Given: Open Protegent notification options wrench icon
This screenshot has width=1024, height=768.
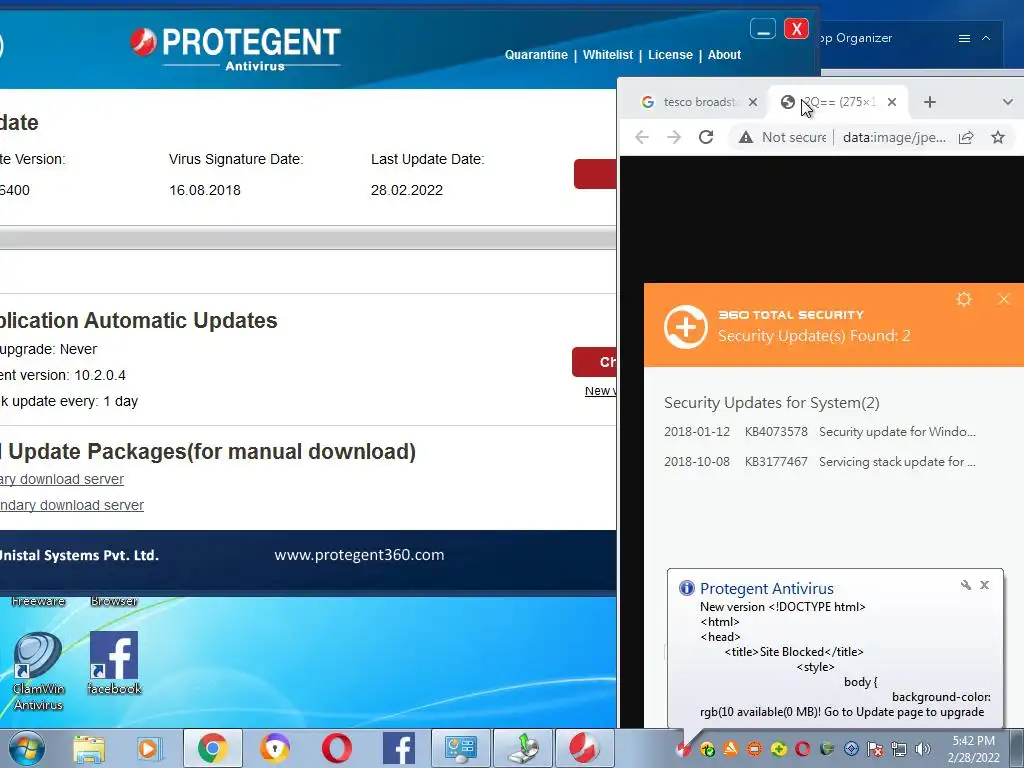Looking at the screenshot, I should pyautogui.click(x=966, y=584).
